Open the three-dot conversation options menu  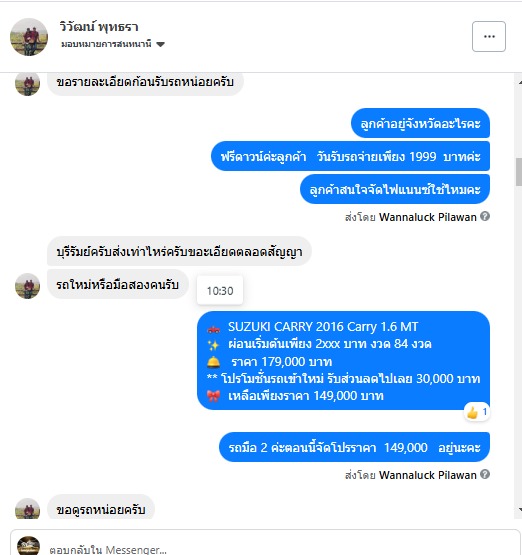(x=489, y=36)
